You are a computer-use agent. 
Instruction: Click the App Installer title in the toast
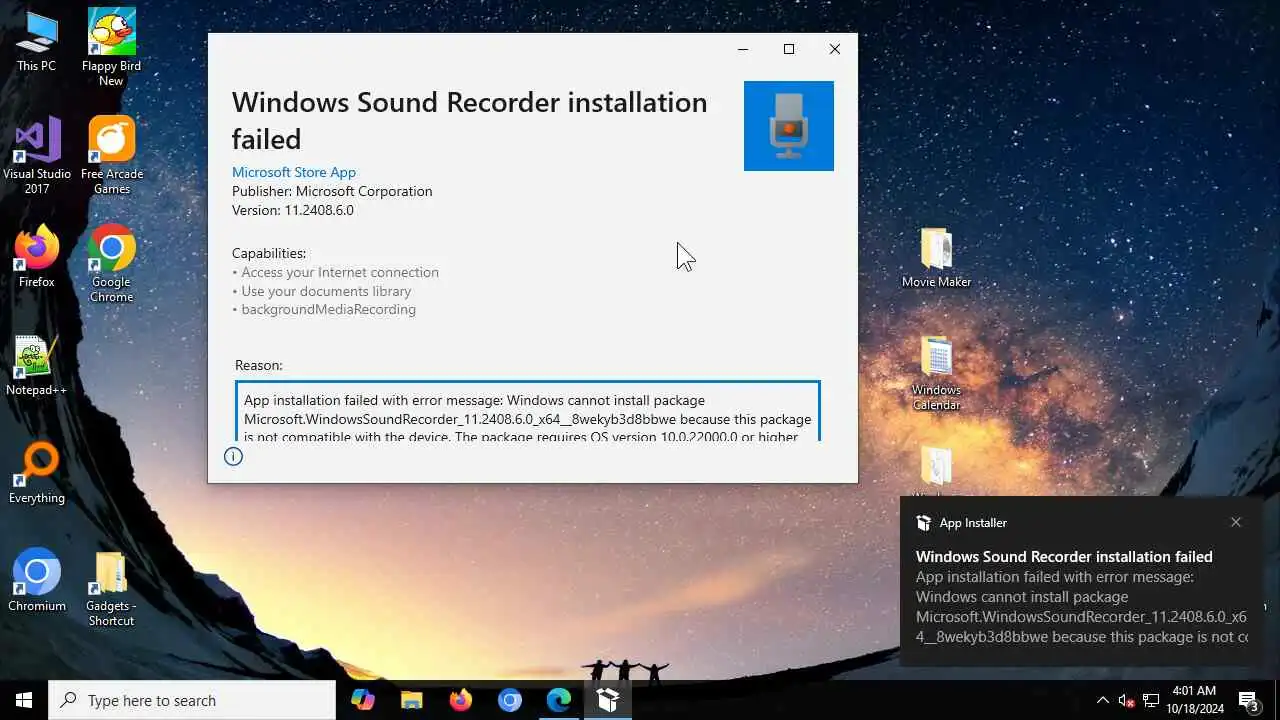(x=973, y=523)
